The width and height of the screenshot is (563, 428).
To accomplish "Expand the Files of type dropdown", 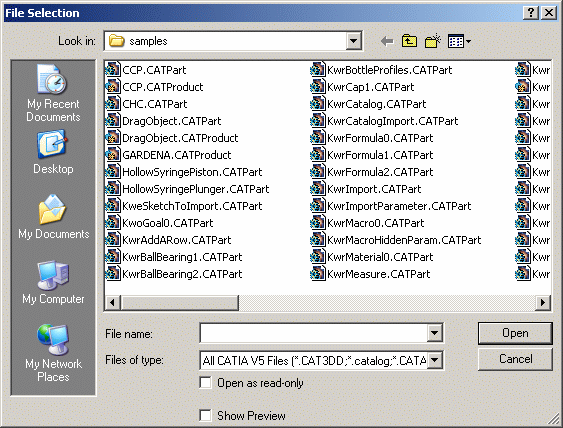I will (434, 360).
